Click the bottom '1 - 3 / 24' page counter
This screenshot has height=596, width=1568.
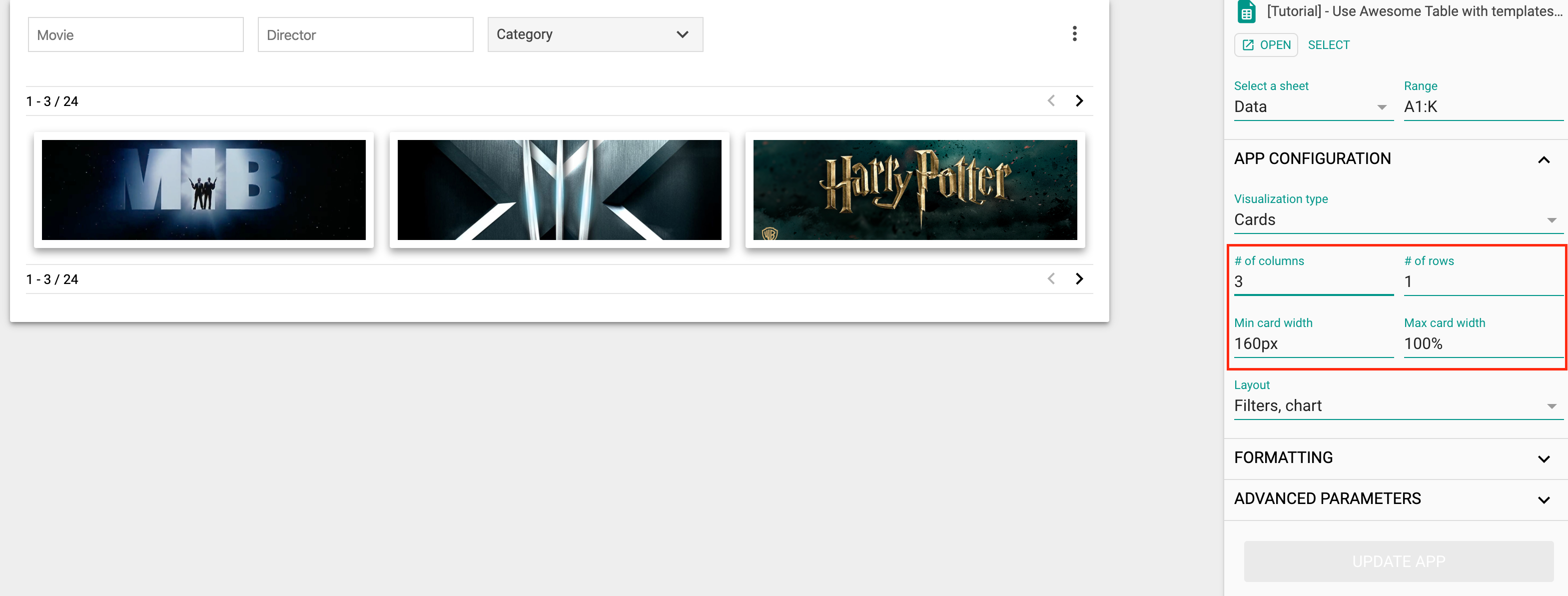pyautogui.click(x=52, y=279)
